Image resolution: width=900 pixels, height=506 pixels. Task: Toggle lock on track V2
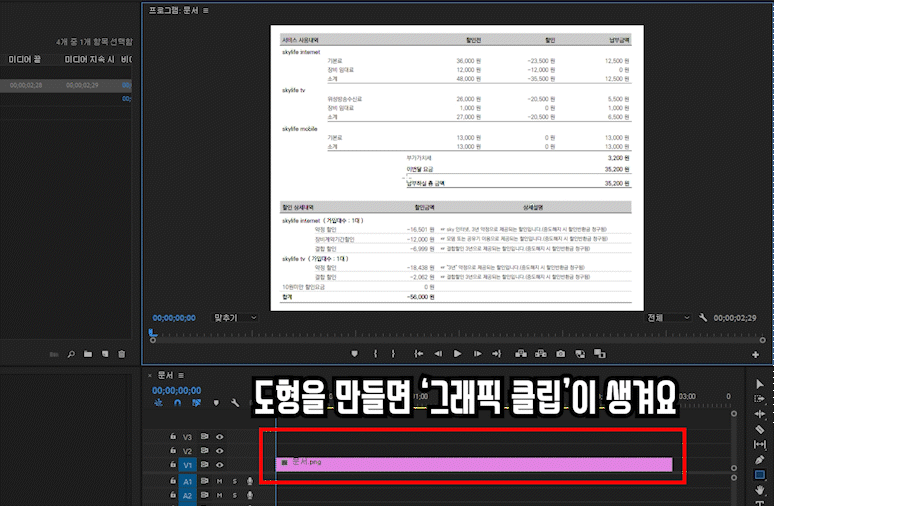pos(173,450)
